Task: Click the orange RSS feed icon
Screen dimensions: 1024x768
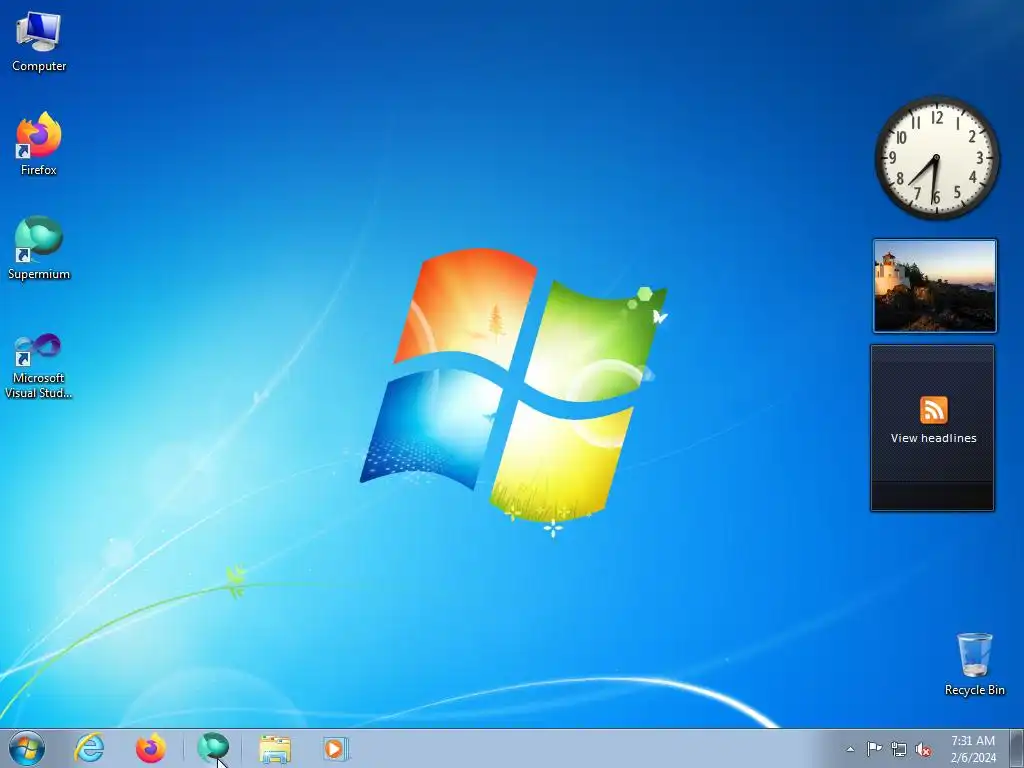Action: coord(933,410)
